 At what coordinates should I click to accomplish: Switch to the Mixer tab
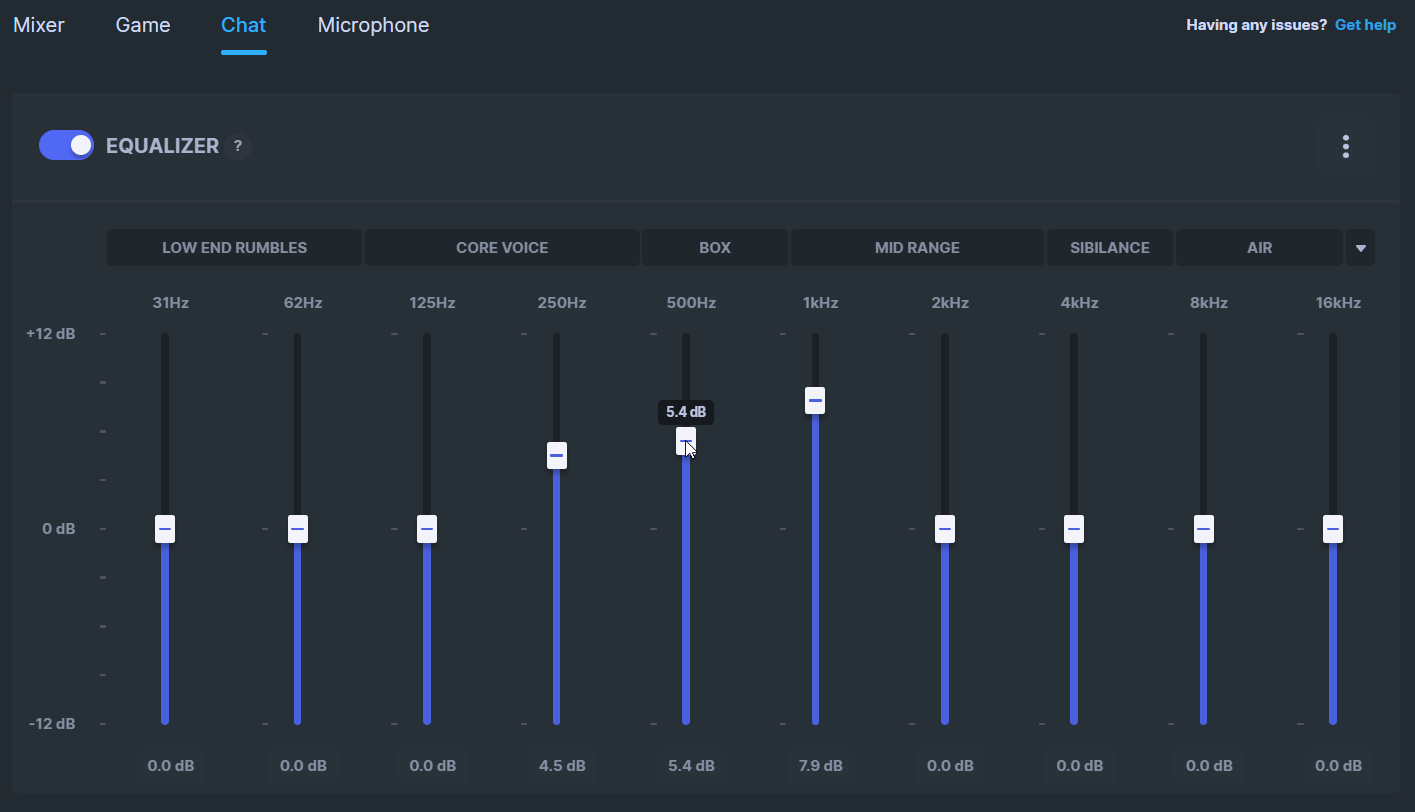(39, 25)
